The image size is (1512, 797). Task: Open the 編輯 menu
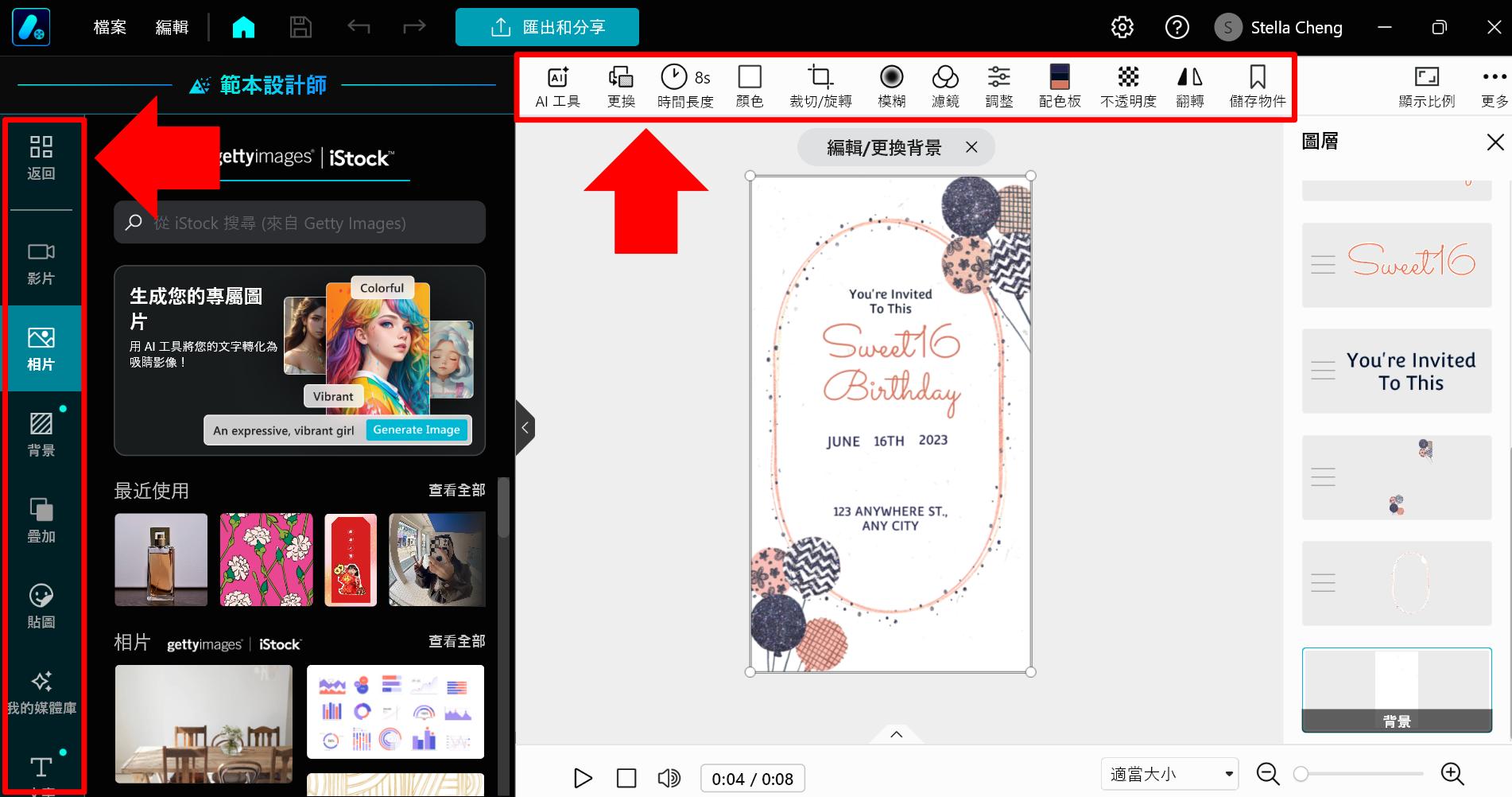171,26
